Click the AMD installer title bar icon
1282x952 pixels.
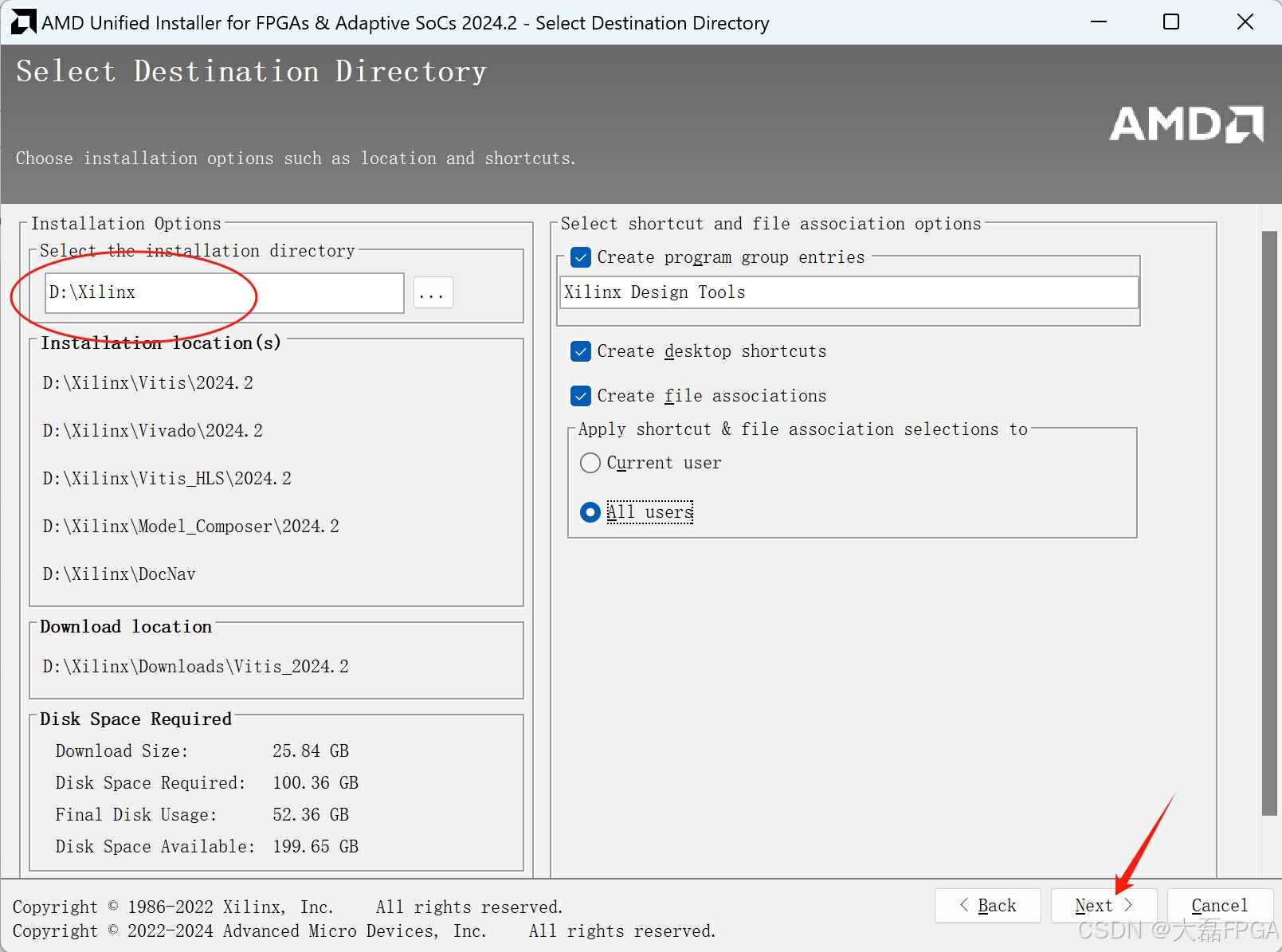coord(23,22)
